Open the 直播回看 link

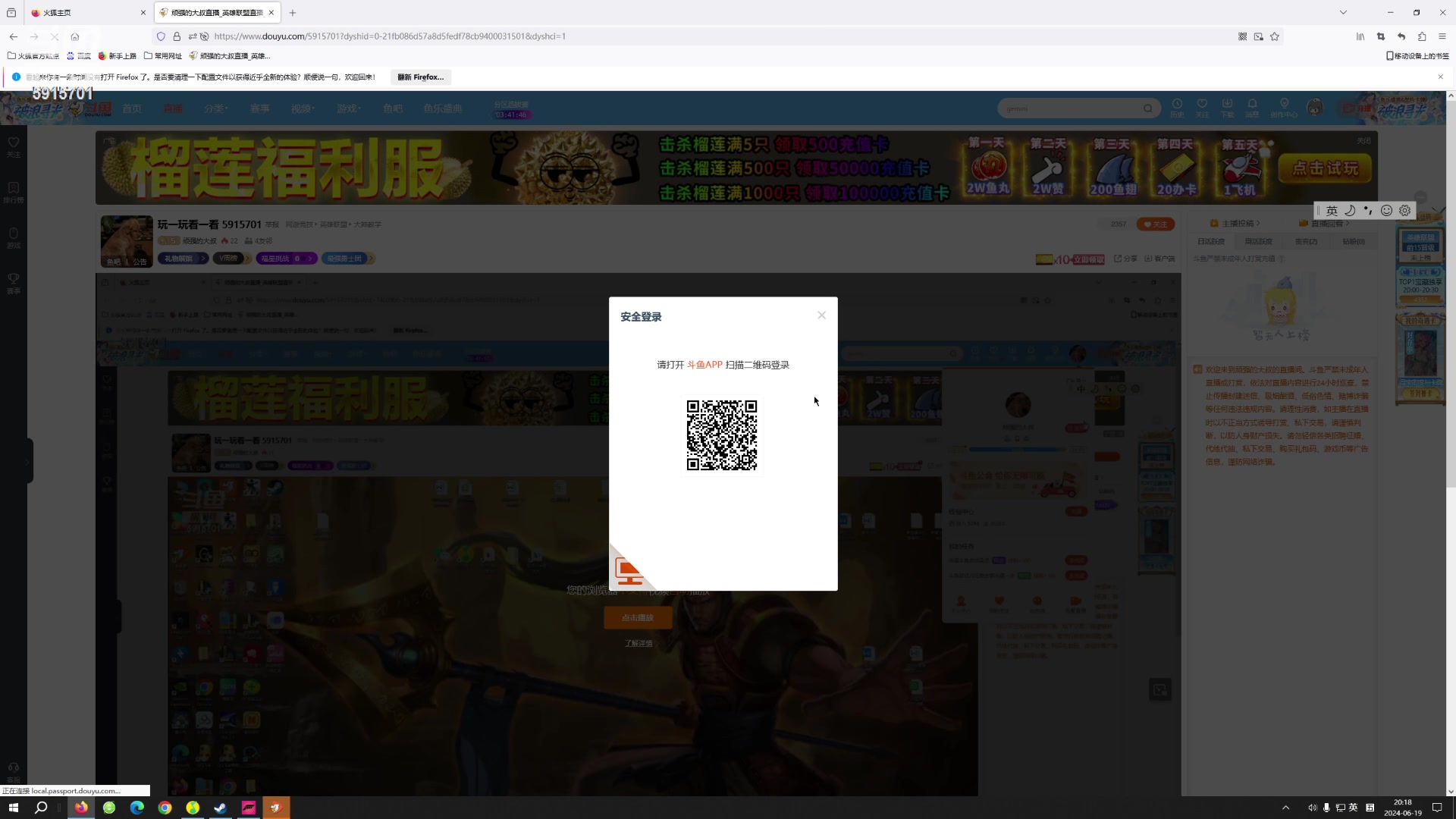coord(1324,224)
